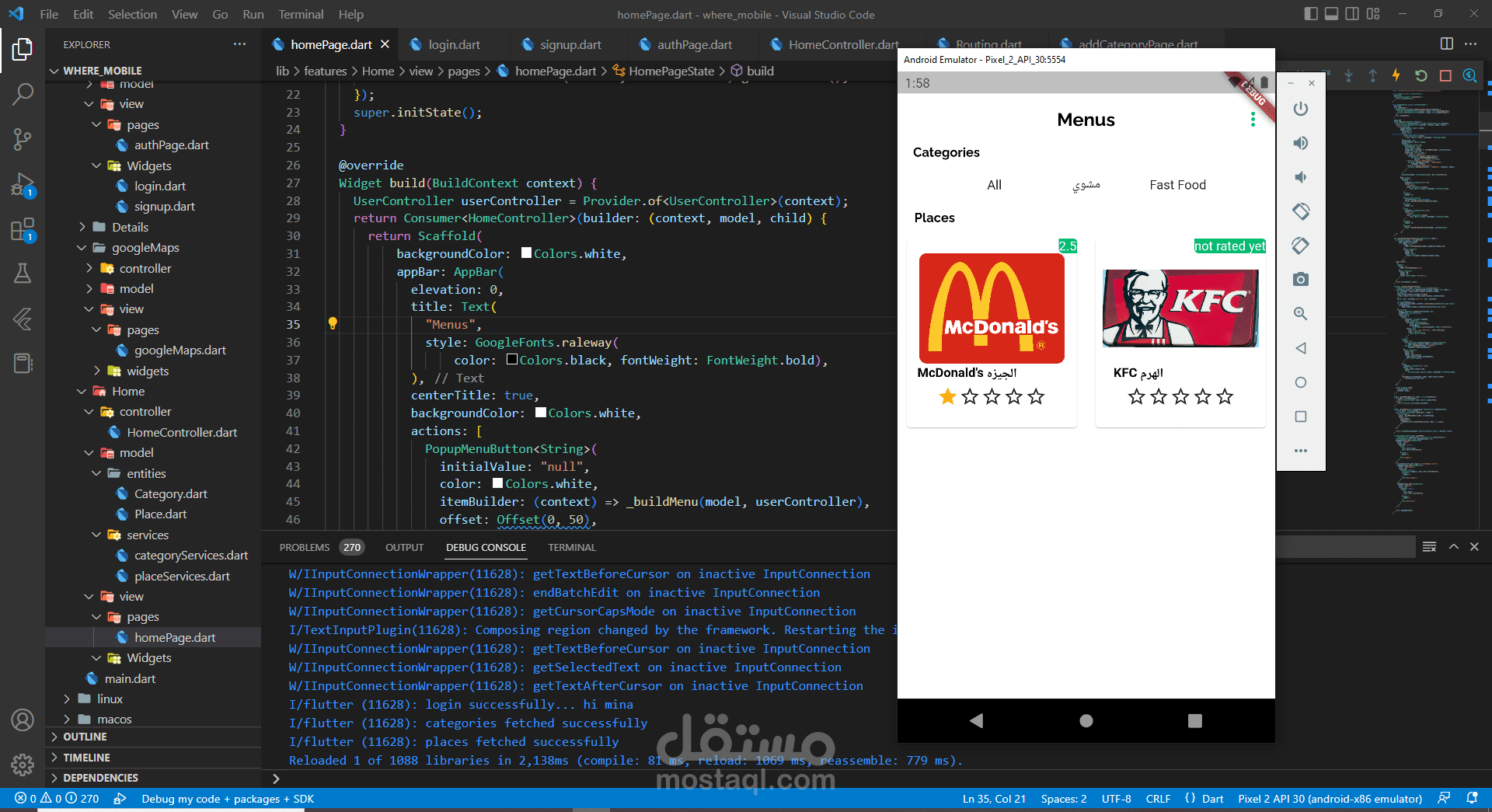This screenshot has width=1492, height=812.
Task: Expand the Details folder
Action: pyautogui.click(x=130, y=227)
